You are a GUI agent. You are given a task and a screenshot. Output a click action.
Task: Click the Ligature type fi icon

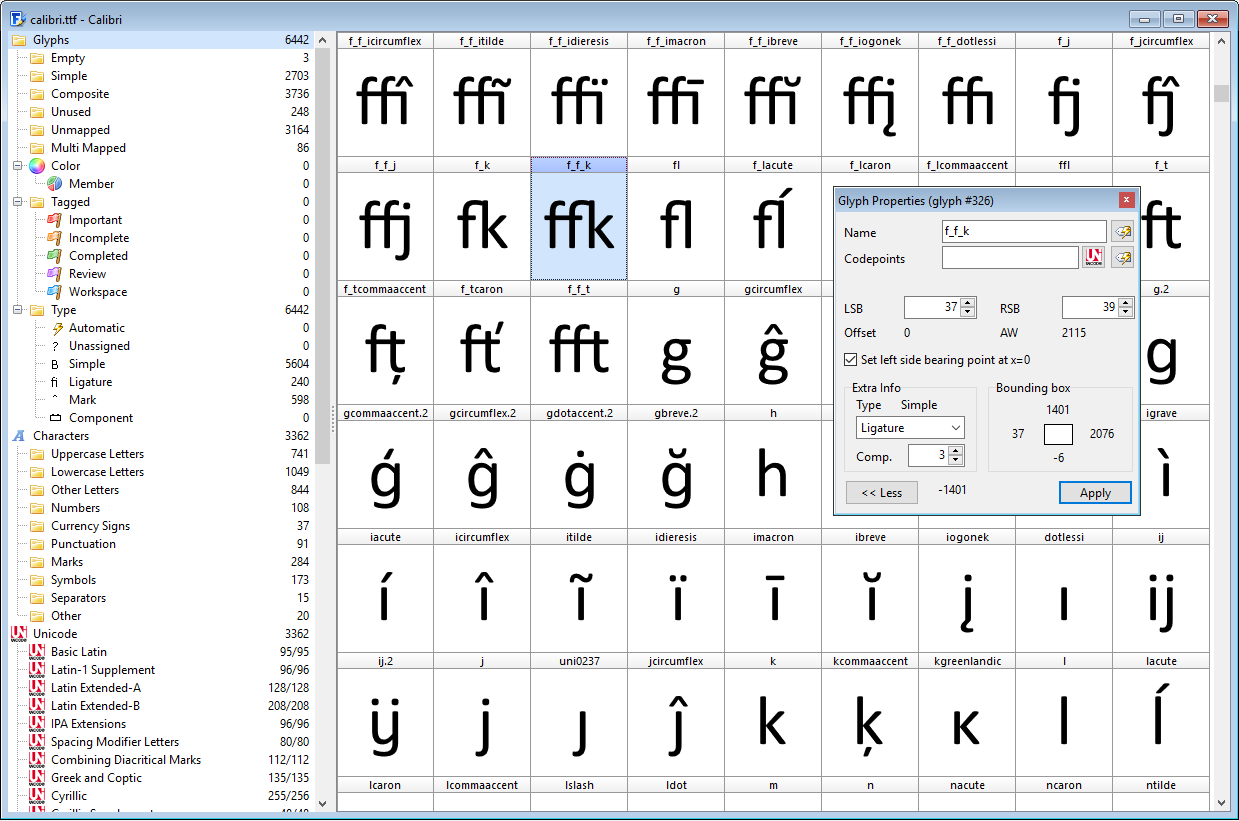tap(55, 382)
